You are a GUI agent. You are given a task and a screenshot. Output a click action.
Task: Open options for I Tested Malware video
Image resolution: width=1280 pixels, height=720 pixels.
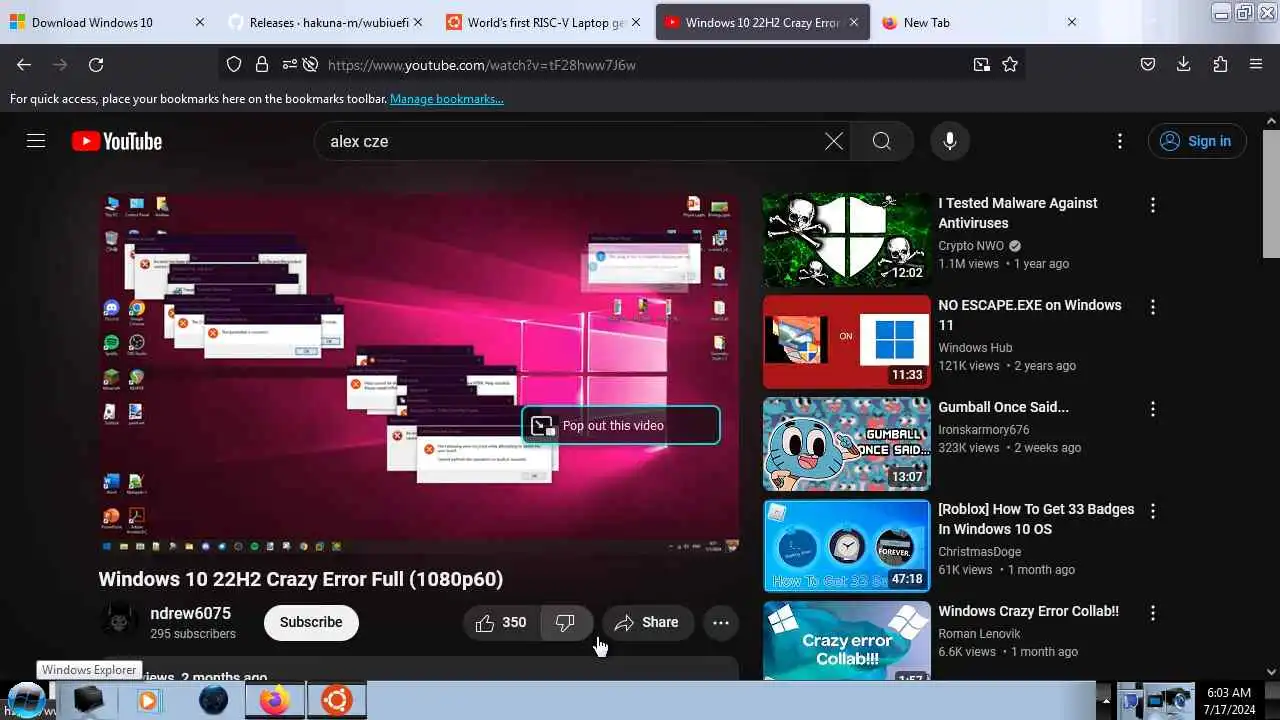(x=1153, y=205)
